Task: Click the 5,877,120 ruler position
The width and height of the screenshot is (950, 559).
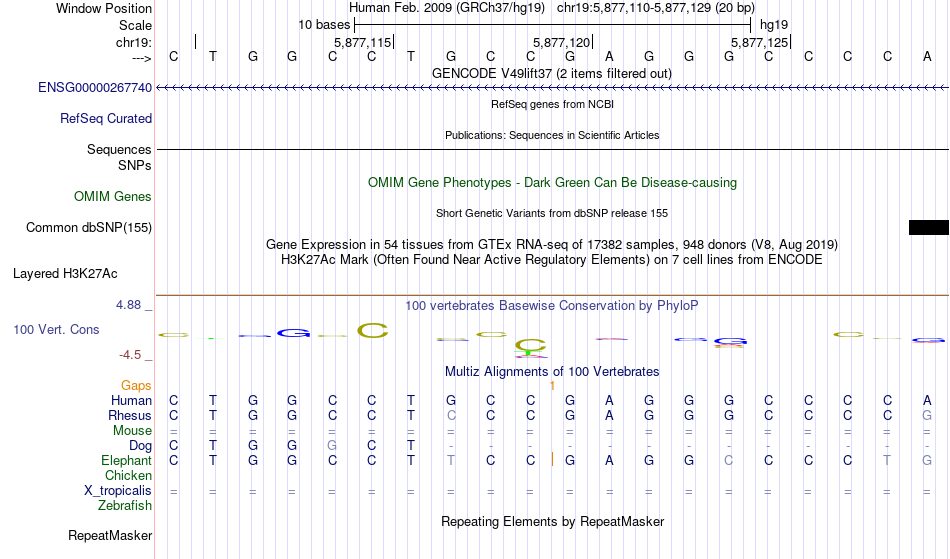Action: pos(562,42)
